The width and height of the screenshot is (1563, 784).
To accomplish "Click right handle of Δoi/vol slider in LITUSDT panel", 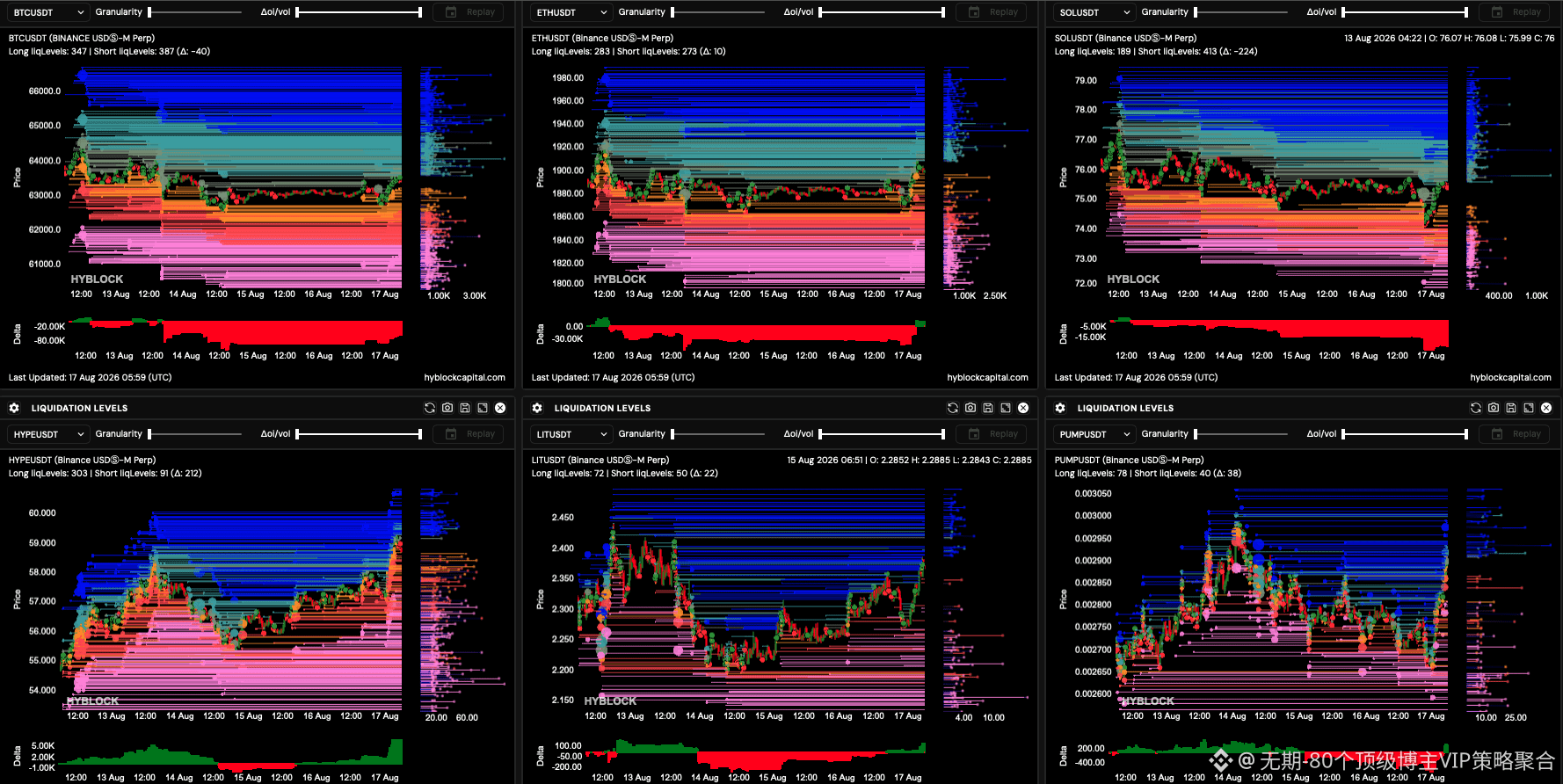I will pyautogui.click(x=943, y=434).
